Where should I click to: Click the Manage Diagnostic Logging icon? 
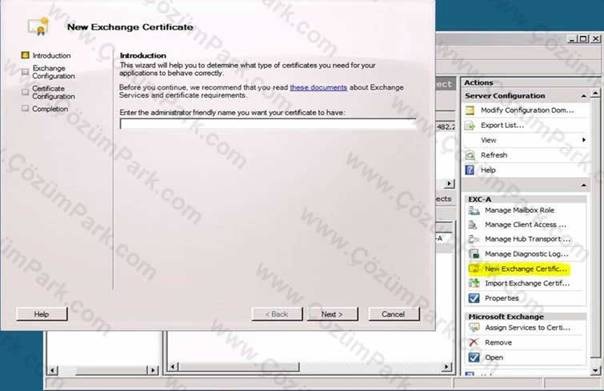pyautogui.click(x=474, y=254)
